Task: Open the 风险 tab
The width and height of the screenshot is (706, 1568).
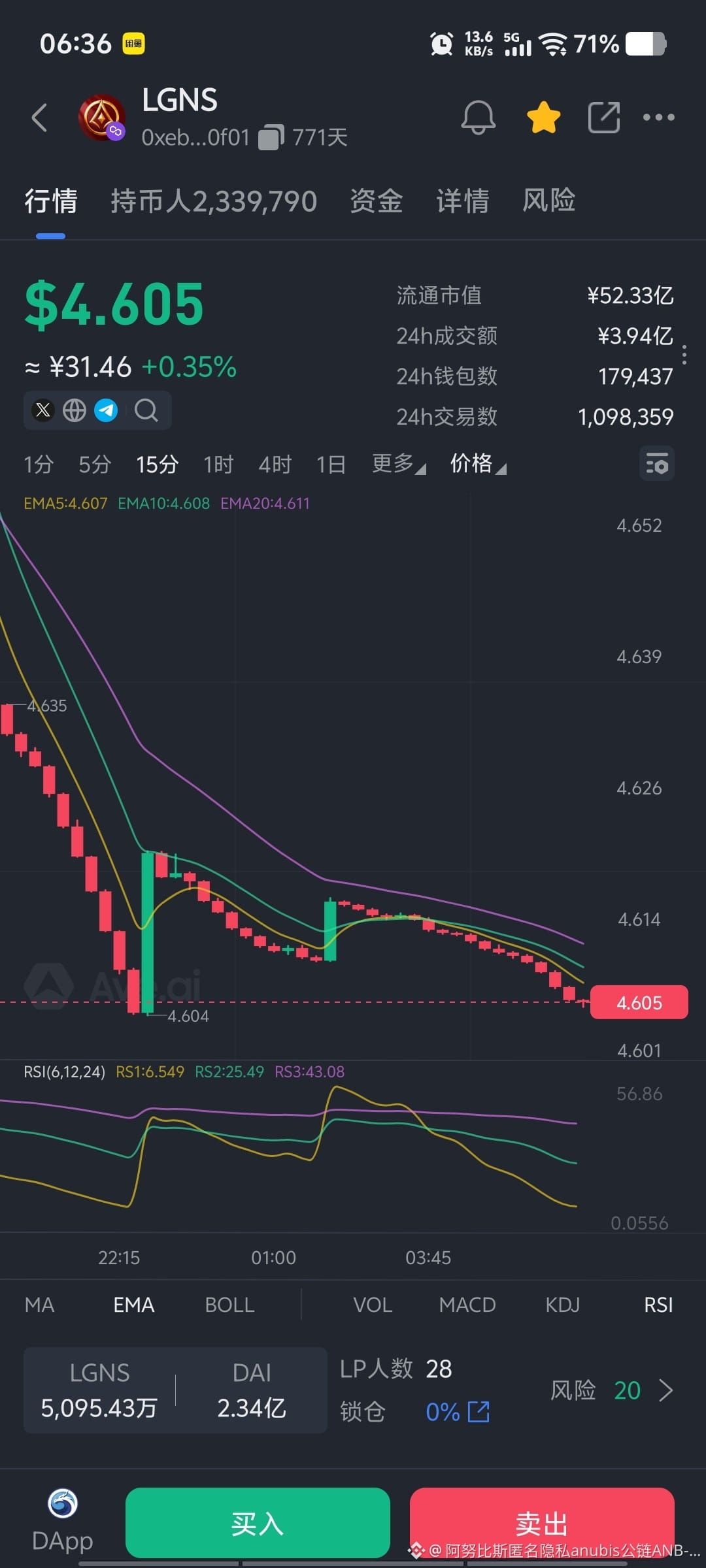Action: 549,201
